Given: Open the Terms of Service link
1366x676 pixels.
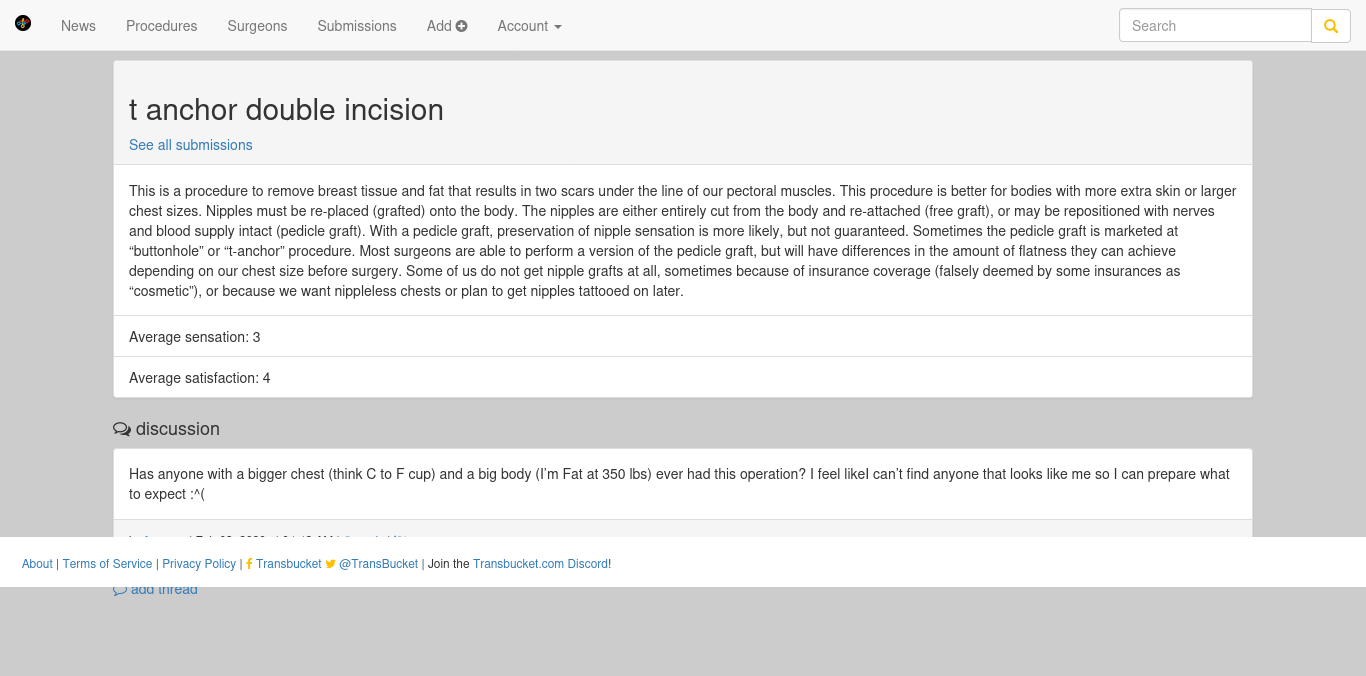Looking at the screenshot, I should click(107, 564).
